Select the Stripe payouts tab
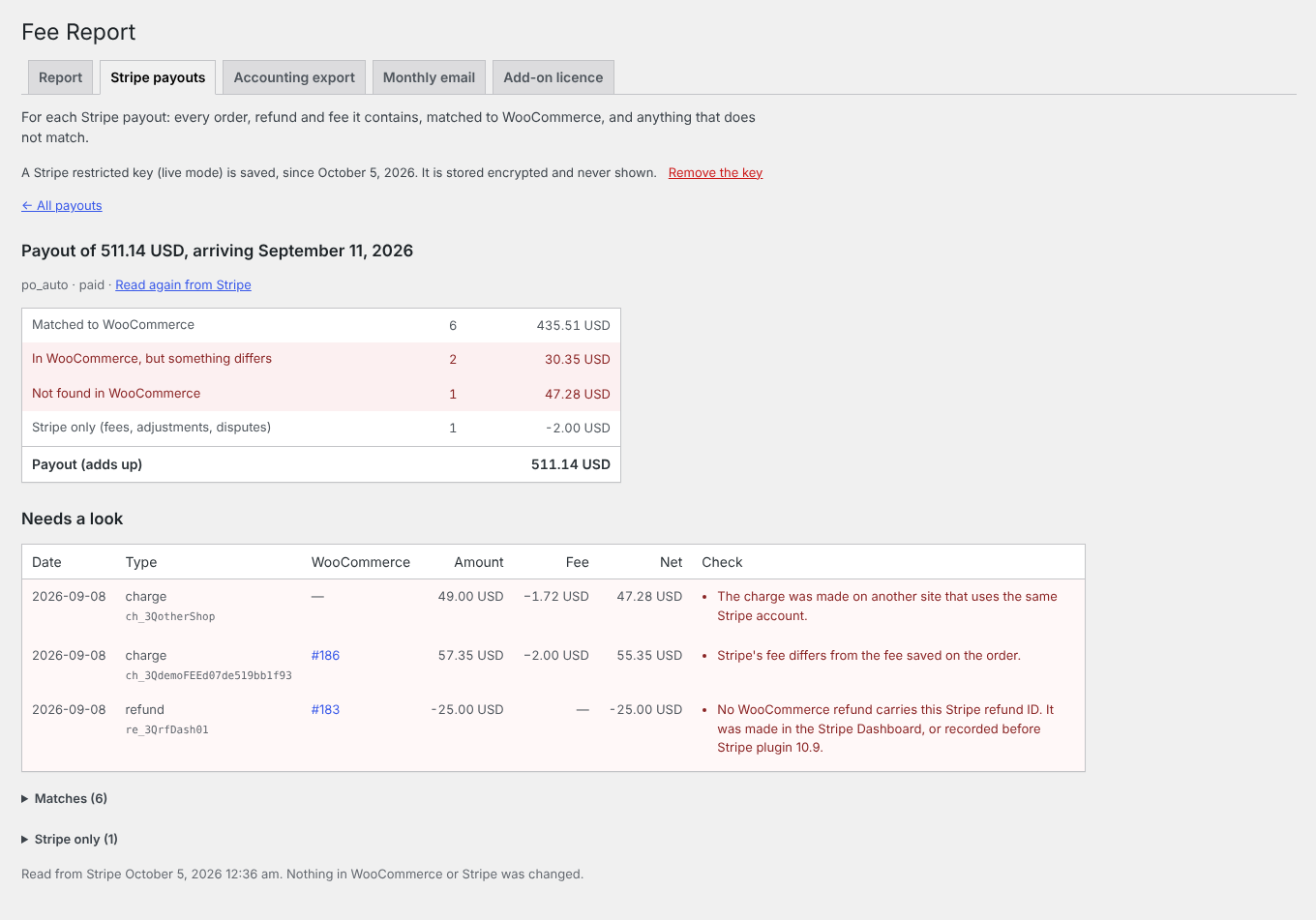This screenshot has width=1316, height=920. coord(158,77)
